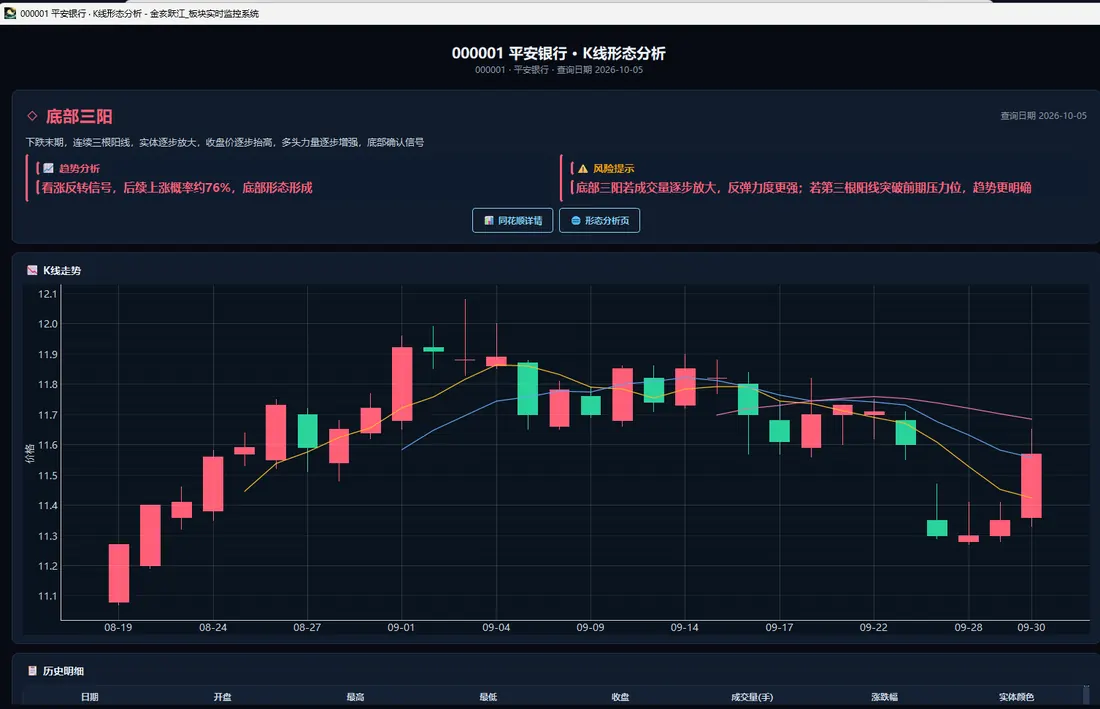Click the 历史明细 section icon
Image resolution: width=1100 pixels, height=709 pixels.
click(32, 671)
